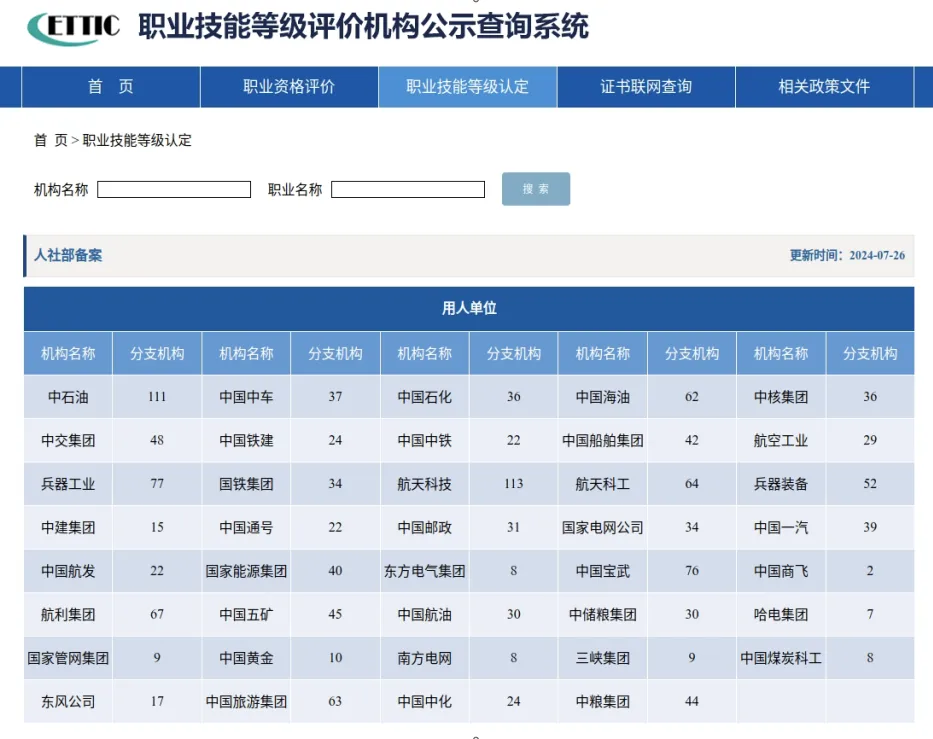
Task: Open the 国家管网集团 entry
Action: pyautogui.click(x=68, y=658)
